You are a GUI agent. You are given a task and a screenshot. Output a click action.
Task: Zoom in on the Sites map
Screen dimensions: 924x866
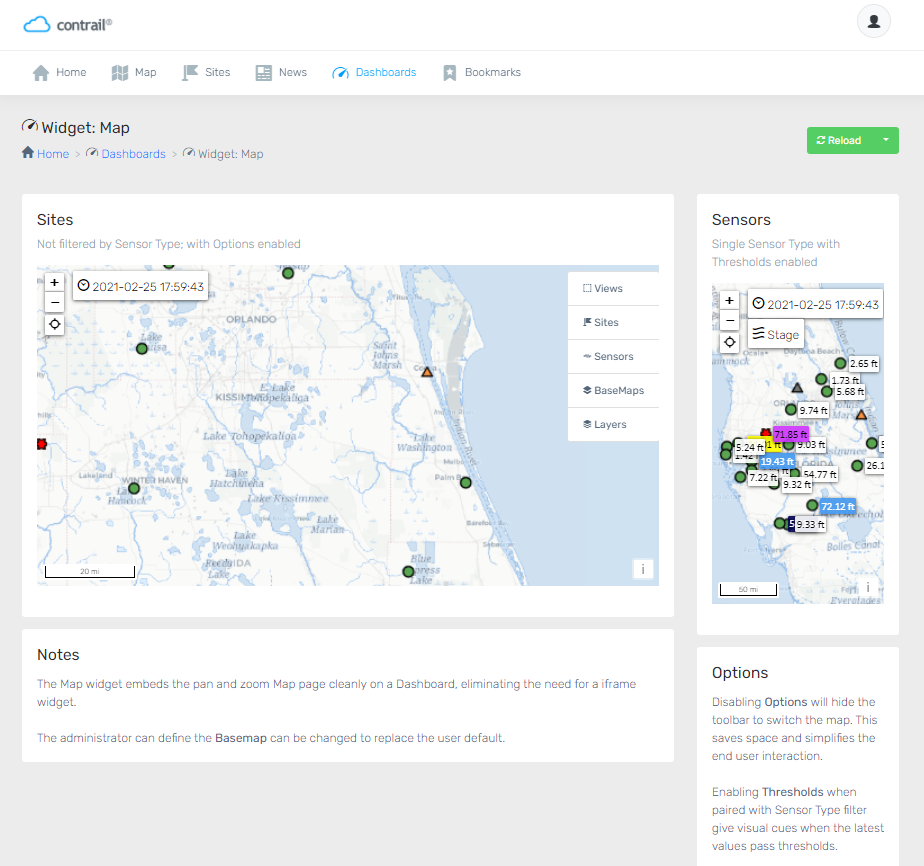click(55, 283)
